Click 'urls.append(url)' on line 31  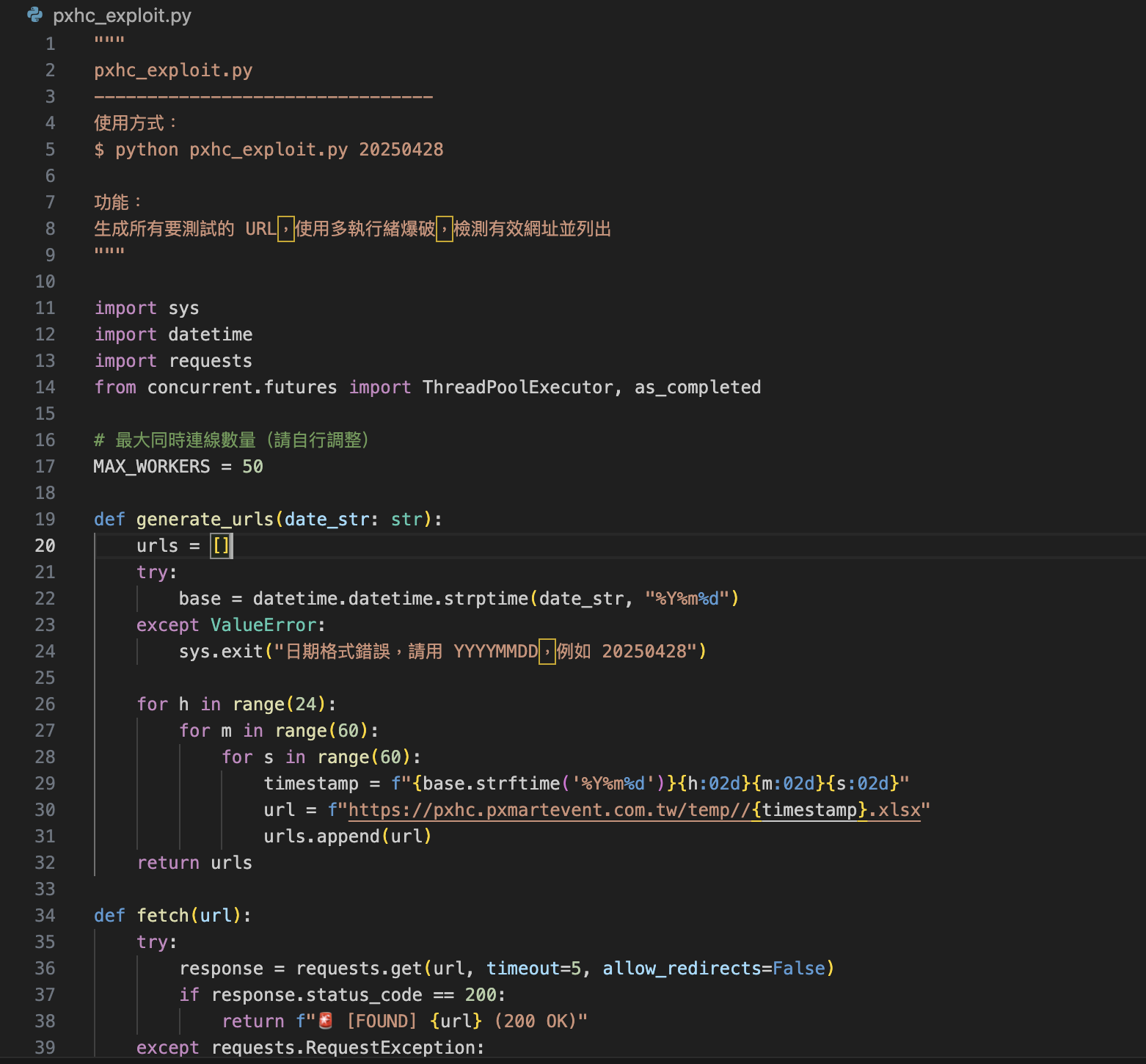(348, 837)
